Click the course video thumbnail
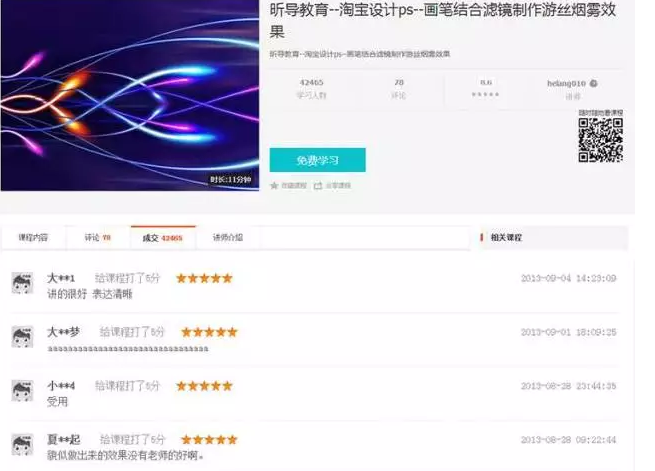Image resolution: width=655 pixels, height=471 pixels. [130, 95]
